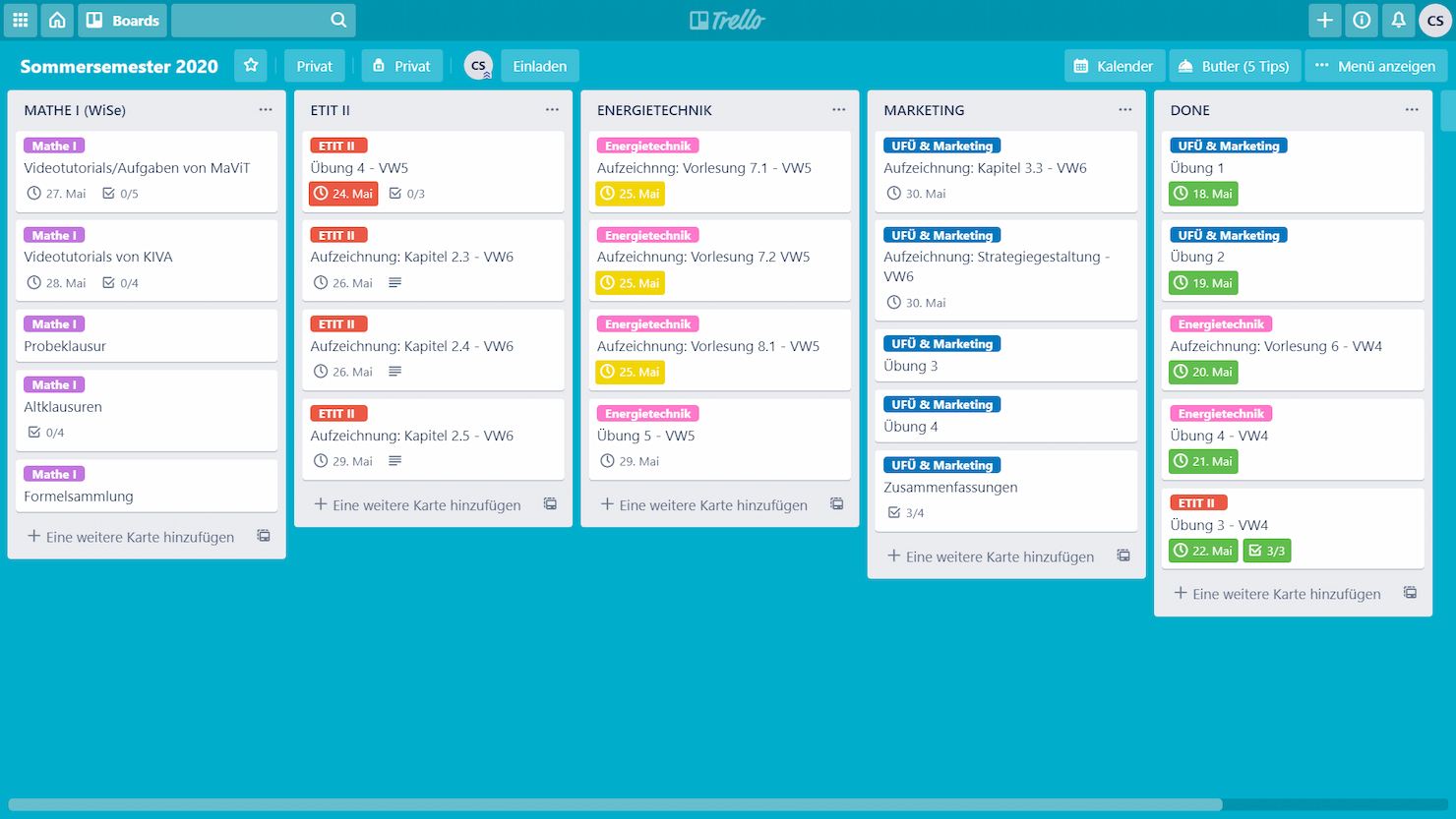Click the MATHE I (WiSe) list title
Image resolution: width=1456 pixels, height=819 pixels.
75,110
